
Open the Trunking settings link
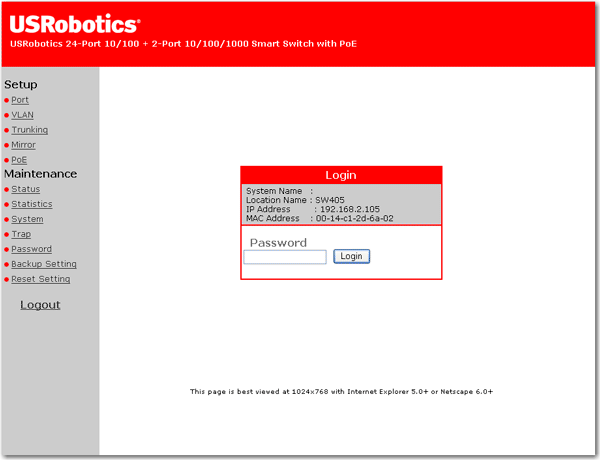point(29,130)
